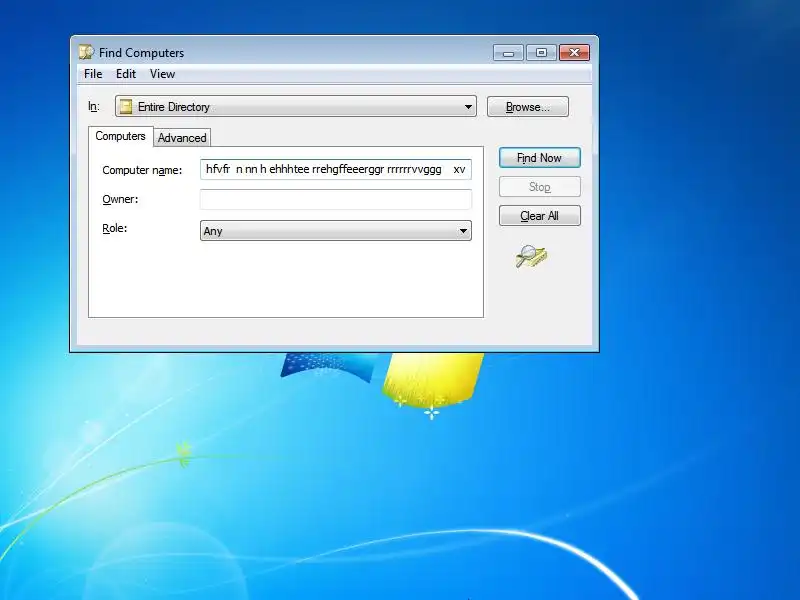Screen dimensions: 800x600
Task: Focus the Computer name text field
Action: pyautogui.click(x=336, y=169)
